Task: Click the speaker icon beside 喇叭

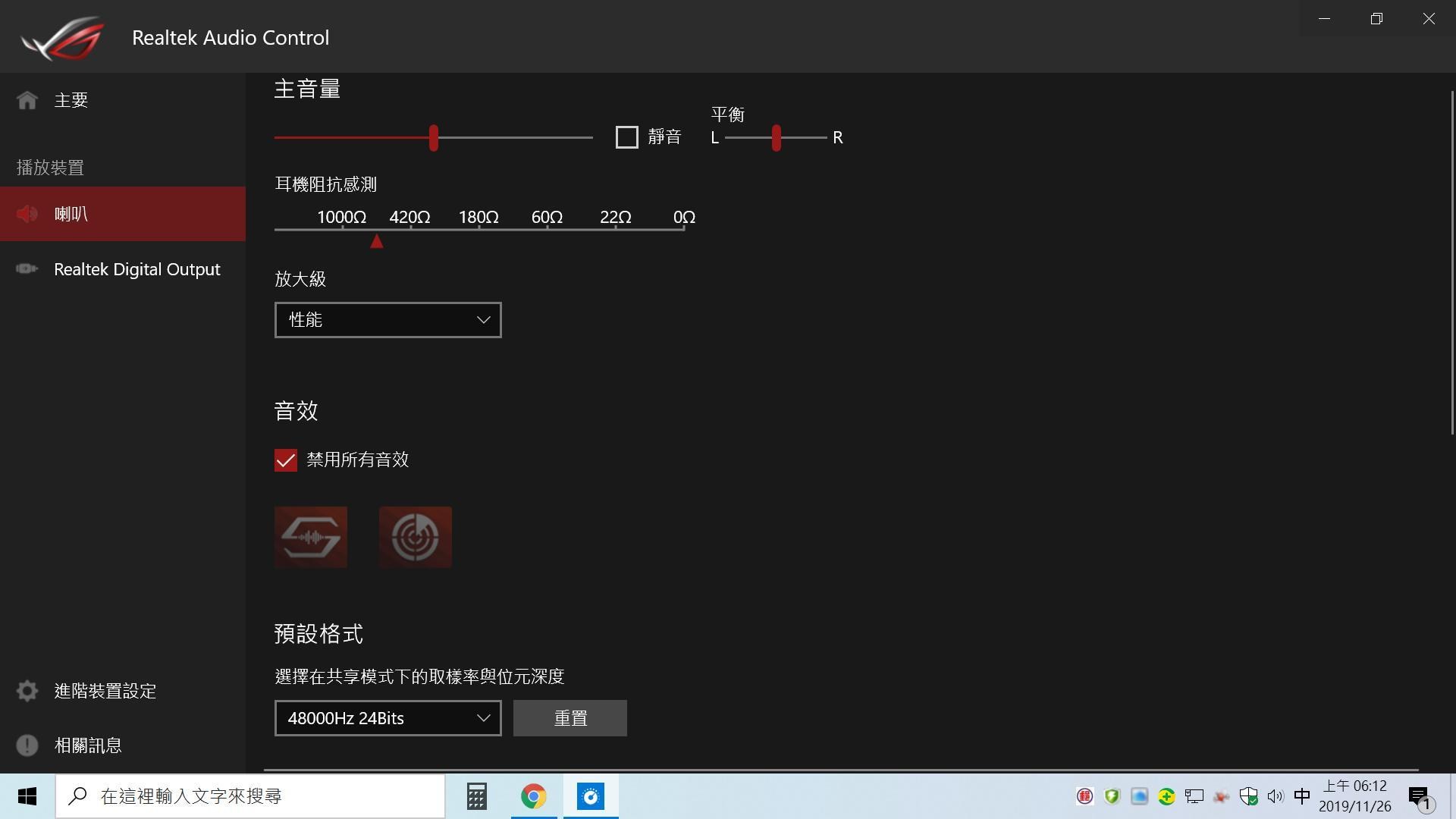Action: pos(28,213)
